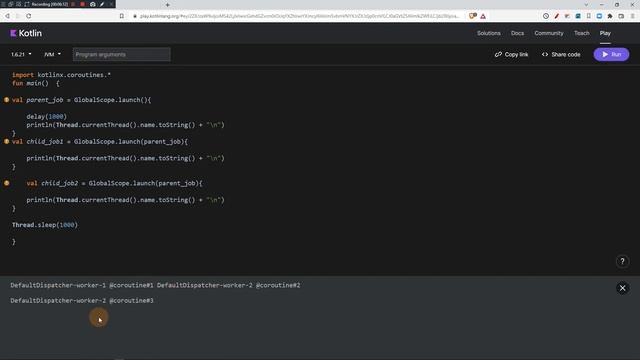This screenshot has width=640, height=360.
Task: Click the Brave Rewards triangle icon
Action: tap(483, 16)
